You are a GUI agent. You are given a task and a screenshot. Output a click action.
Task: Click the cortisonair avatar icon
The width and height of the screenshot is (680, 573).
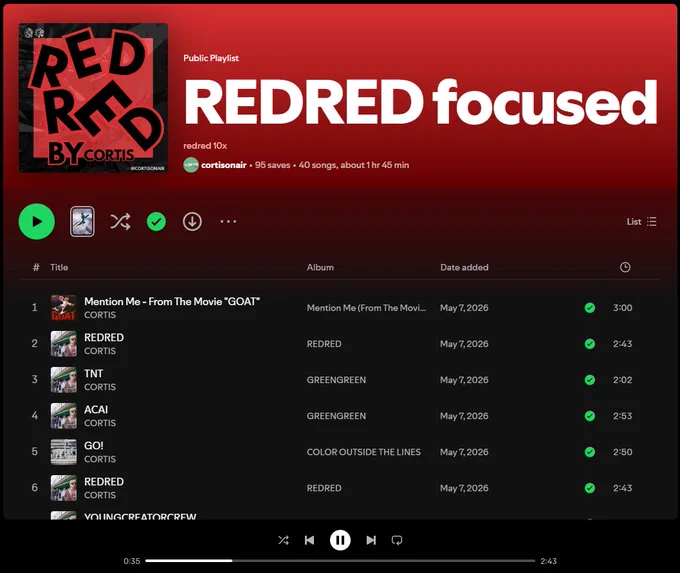[x=191, y=165]
